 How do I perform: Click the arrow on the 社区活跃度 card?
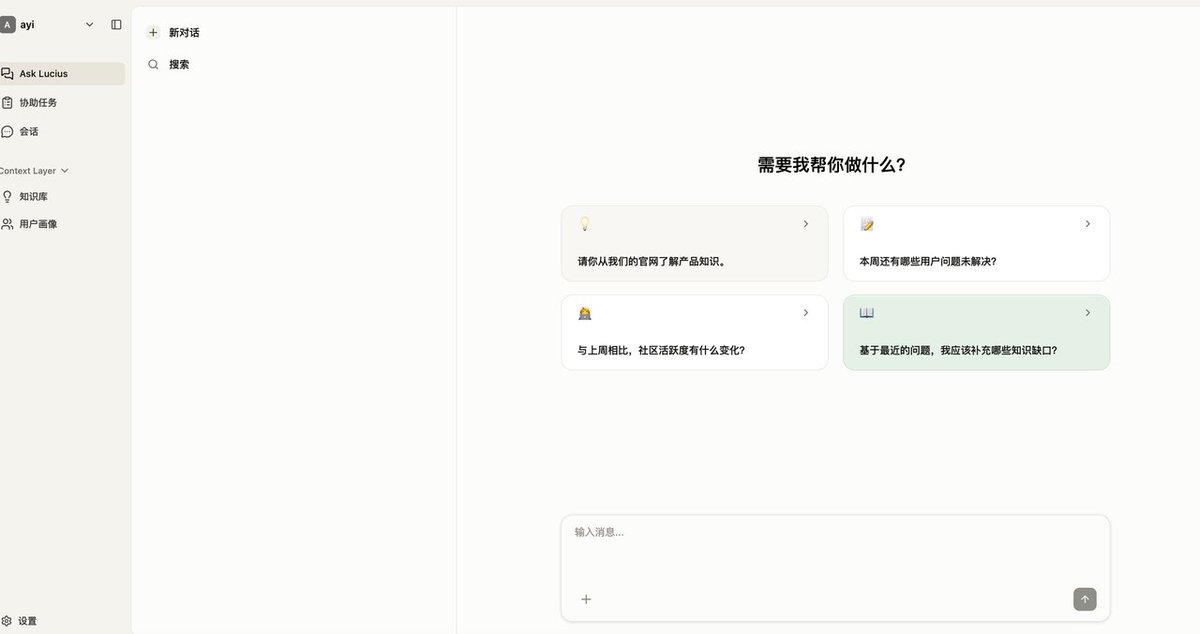(x=806, y=313)
